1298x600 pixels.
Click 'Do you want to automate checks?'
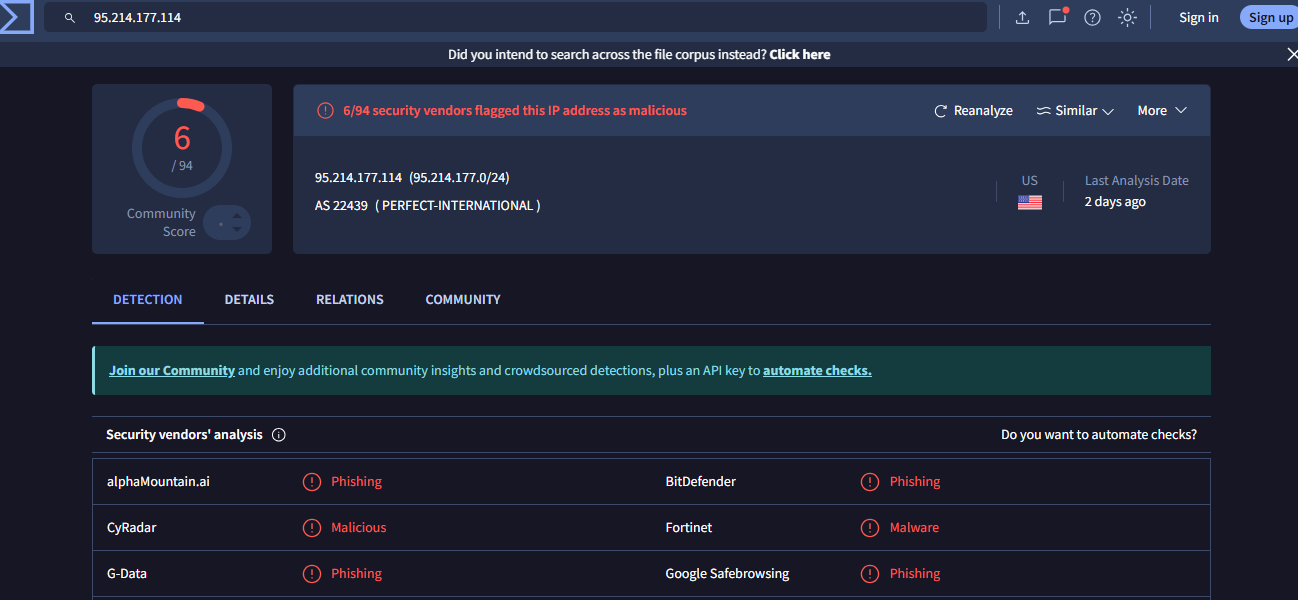pos(1099,435)
